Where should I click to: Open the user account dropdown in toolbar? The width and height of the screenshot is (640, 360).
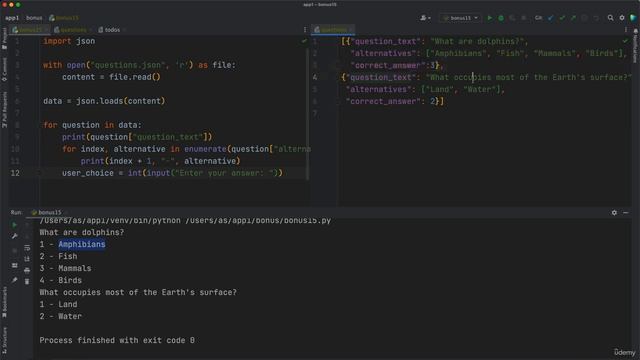pos(425,18)
